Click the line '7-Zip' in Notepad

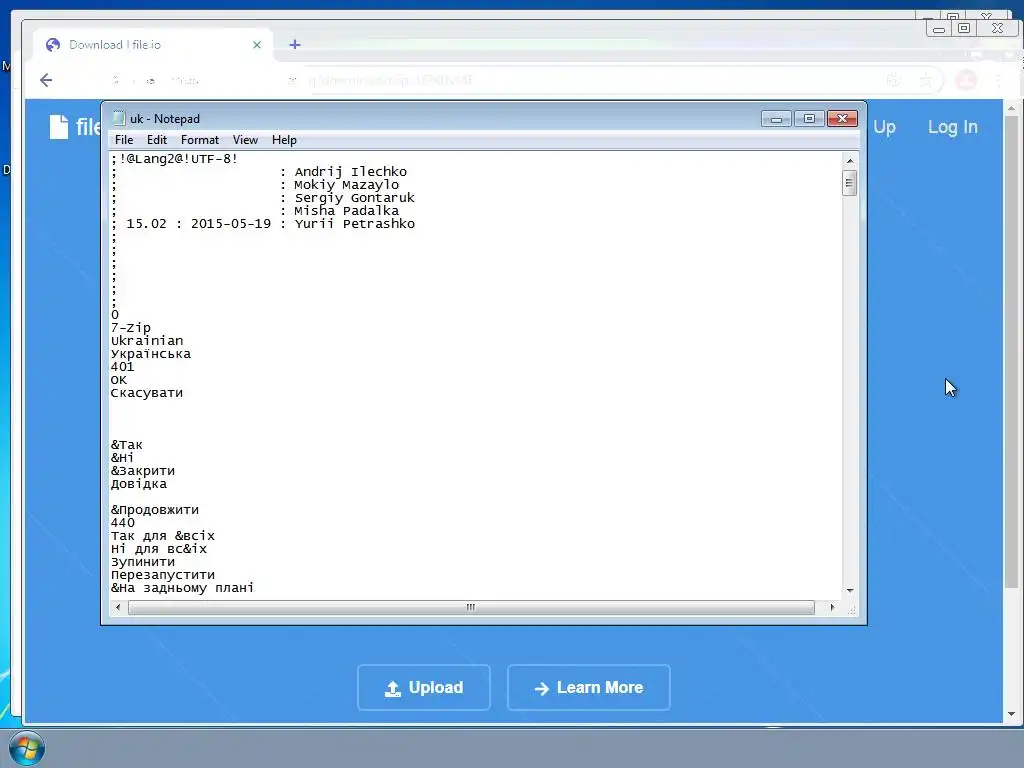point(131,328)
